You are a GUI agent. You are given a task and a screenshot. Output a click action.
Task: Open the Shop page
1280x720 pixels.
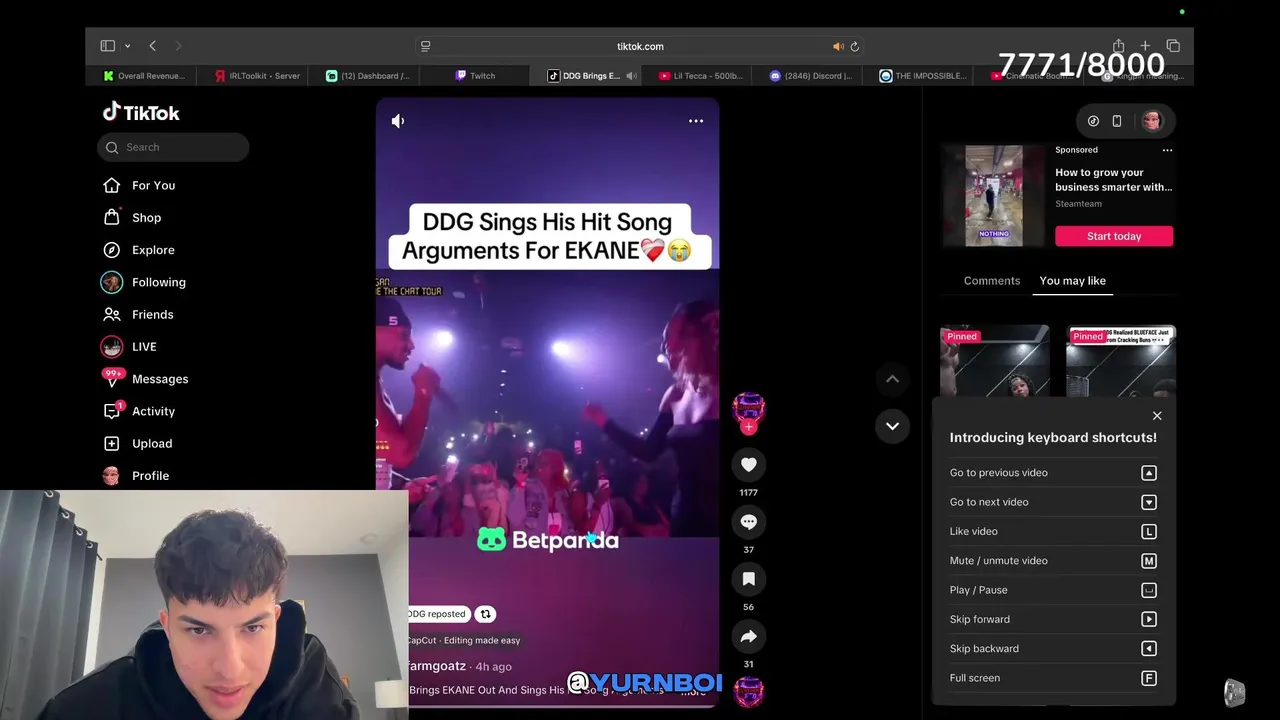click(x=133, y=217)
